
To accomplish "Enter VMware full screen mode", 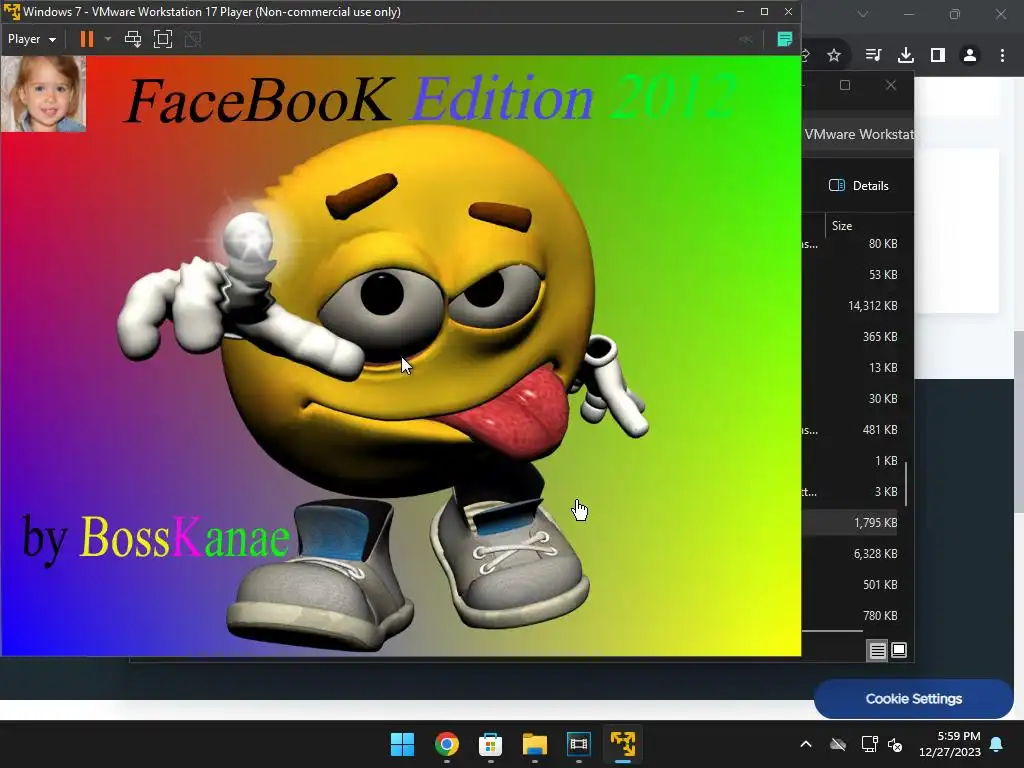I will [x=163, y=39].
